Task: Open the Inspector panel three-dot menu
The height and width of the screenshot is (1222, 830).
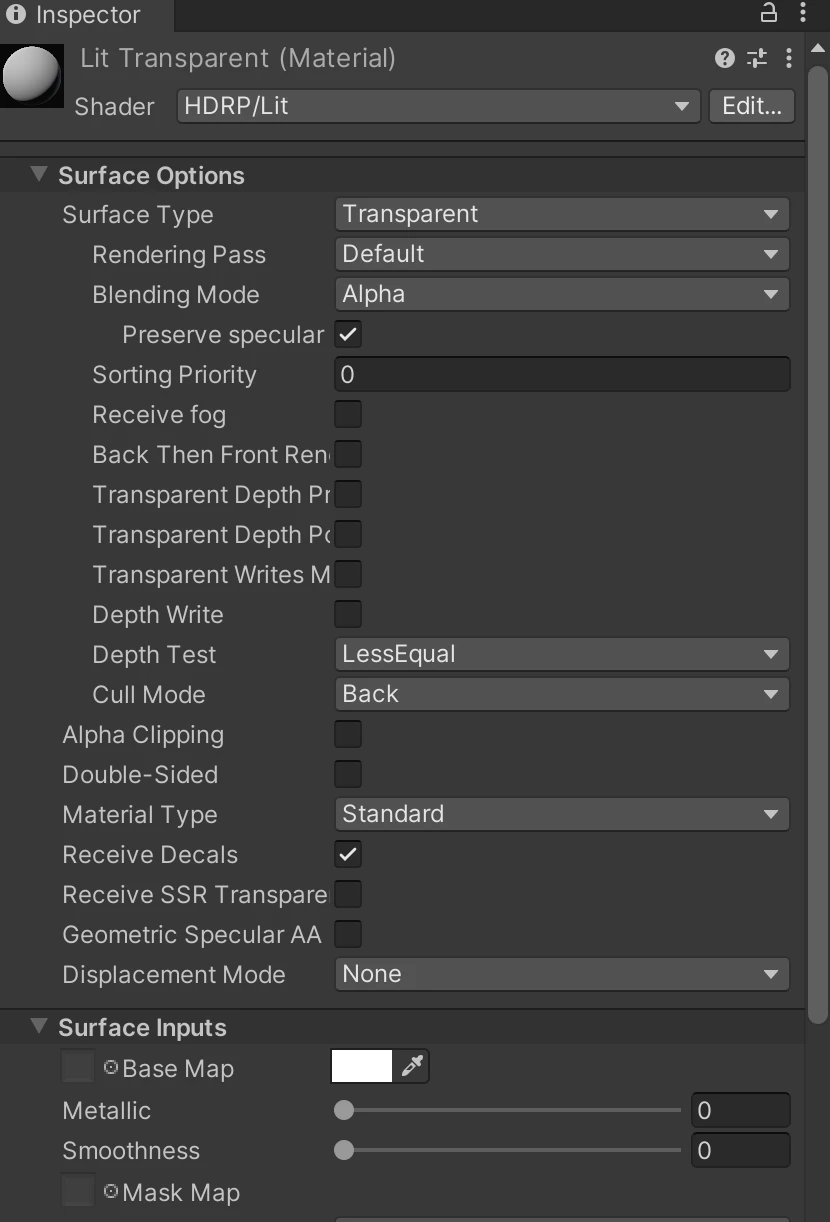Action: (x=803, y=12)
